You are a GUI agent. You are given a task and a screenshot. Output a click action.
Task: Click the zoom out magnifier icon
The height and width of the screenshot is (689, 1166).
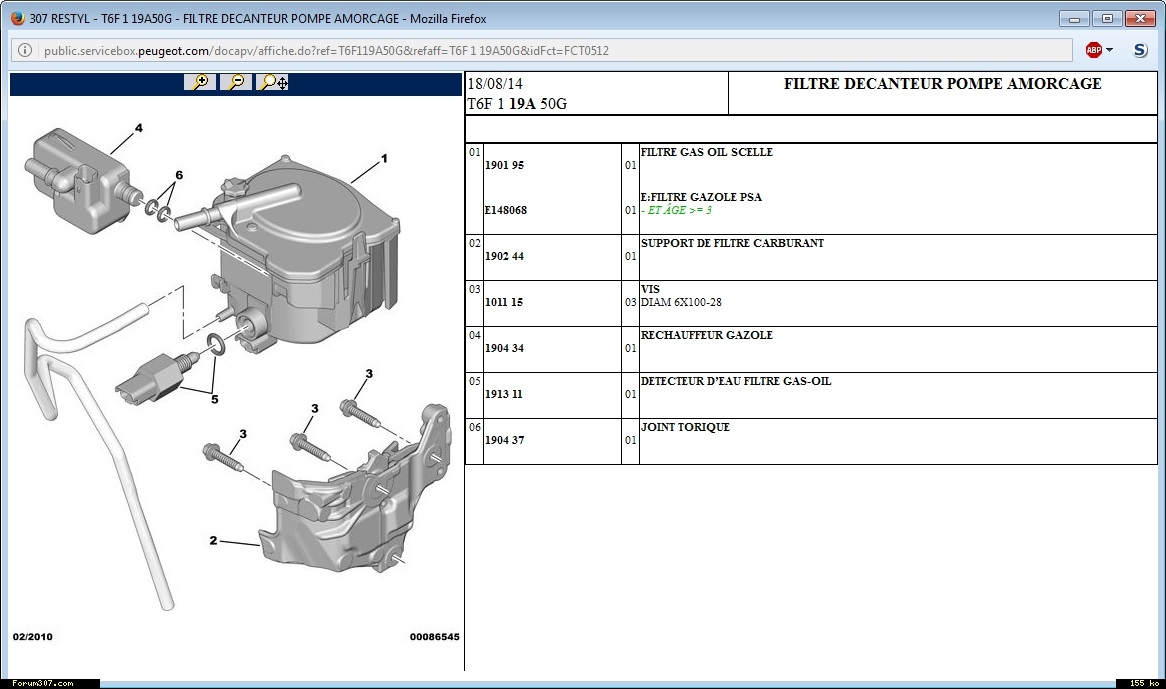tap(236, 82)
